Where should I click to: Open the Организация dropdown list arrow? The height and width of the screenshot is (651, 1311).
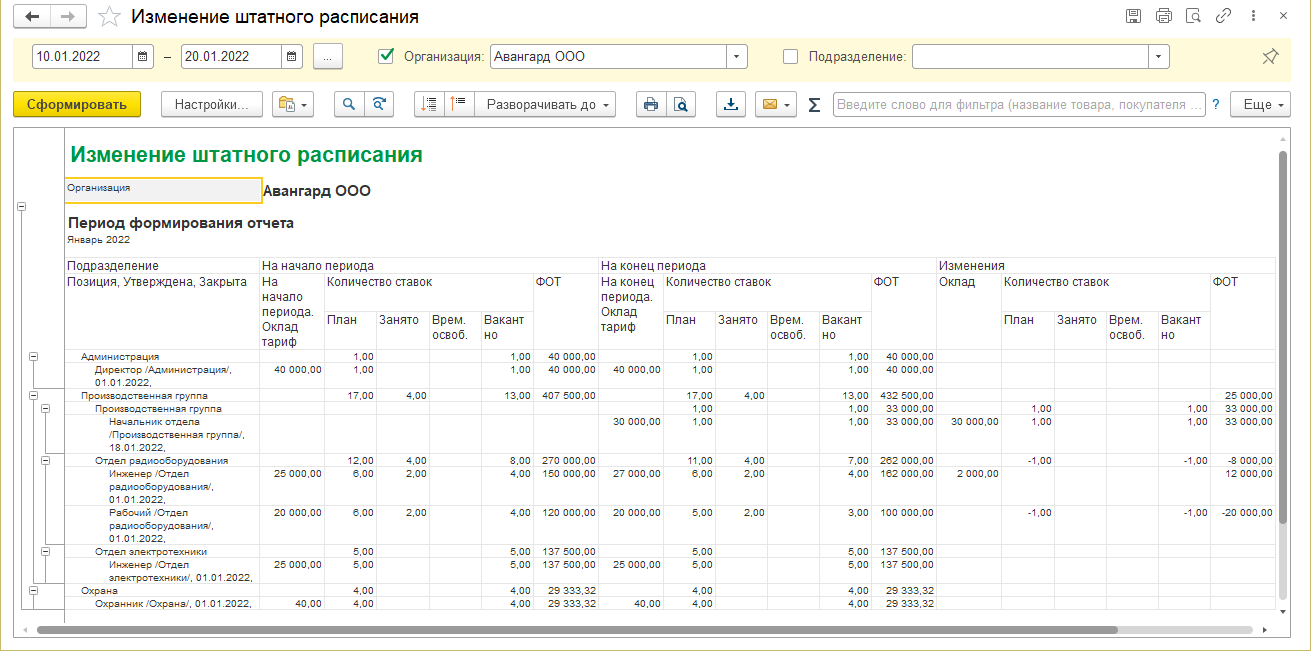pyautogui.click(x=736, y=57)
